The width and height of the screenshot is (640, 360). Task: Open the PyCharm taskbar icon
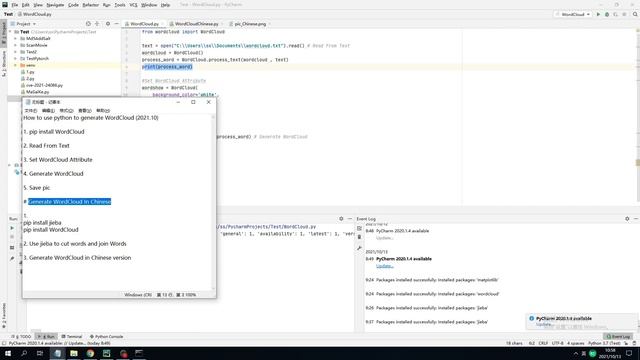coord(107,353)
